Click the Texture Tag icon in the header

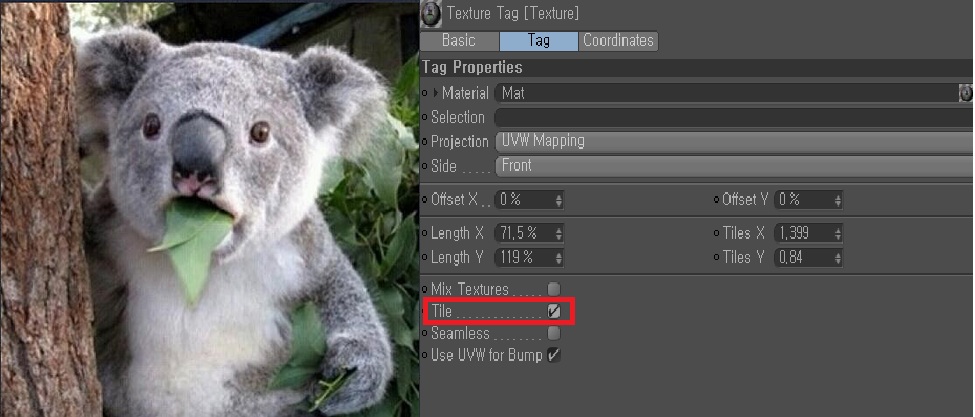[x=431, y=14]
